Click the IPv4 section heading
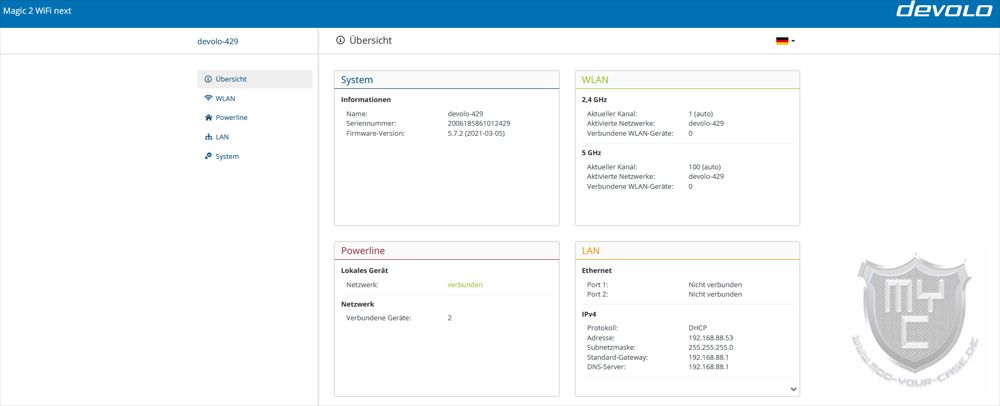The image size is (1000, 406). click(590, 314)
